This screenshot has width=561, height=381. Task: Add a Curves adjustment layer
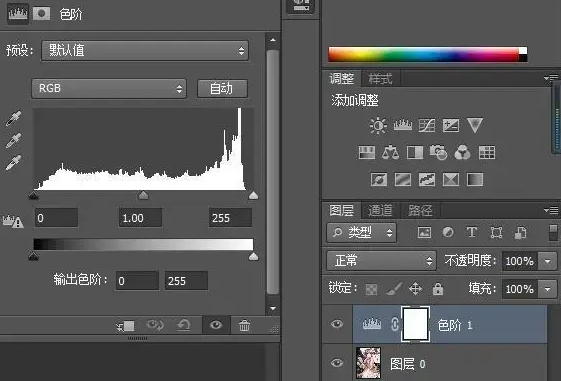(427, 126)
